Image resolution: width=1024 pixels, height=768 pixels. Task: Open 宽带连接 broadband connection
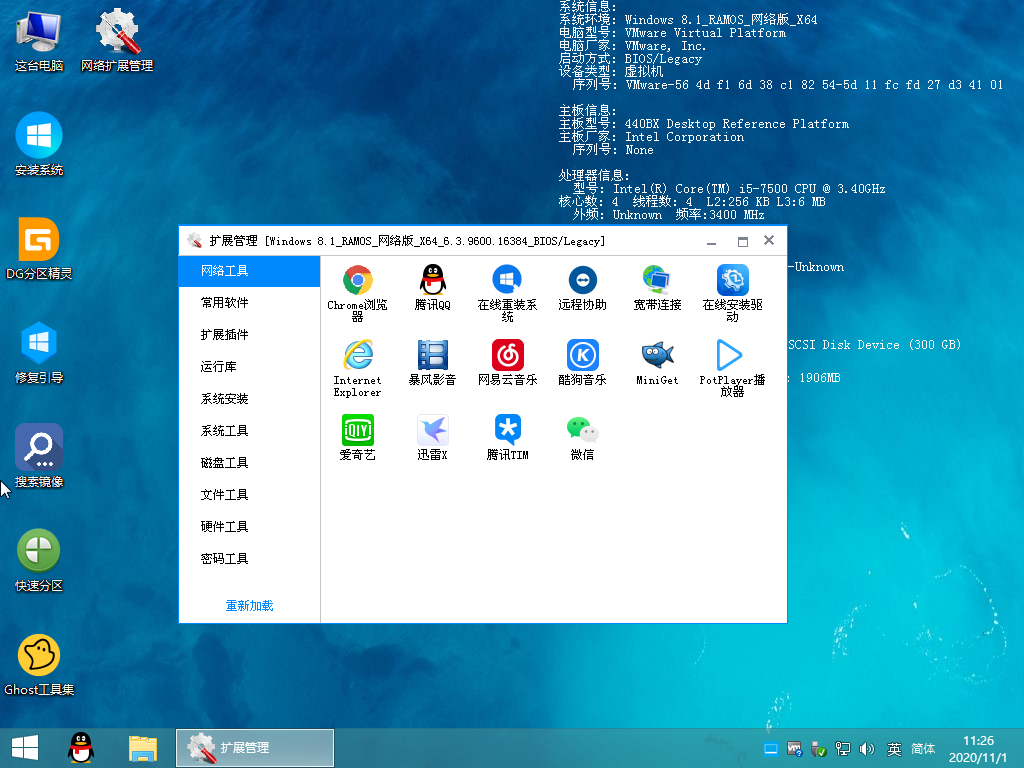(658, 287)
